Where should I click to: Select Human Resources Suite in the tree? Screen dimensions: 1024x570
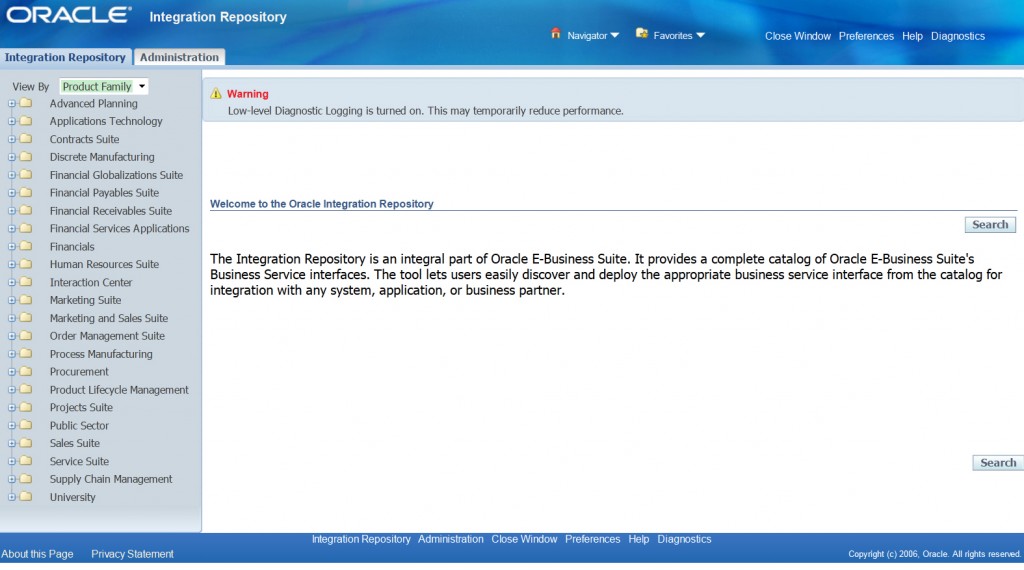tap(104, 264)
